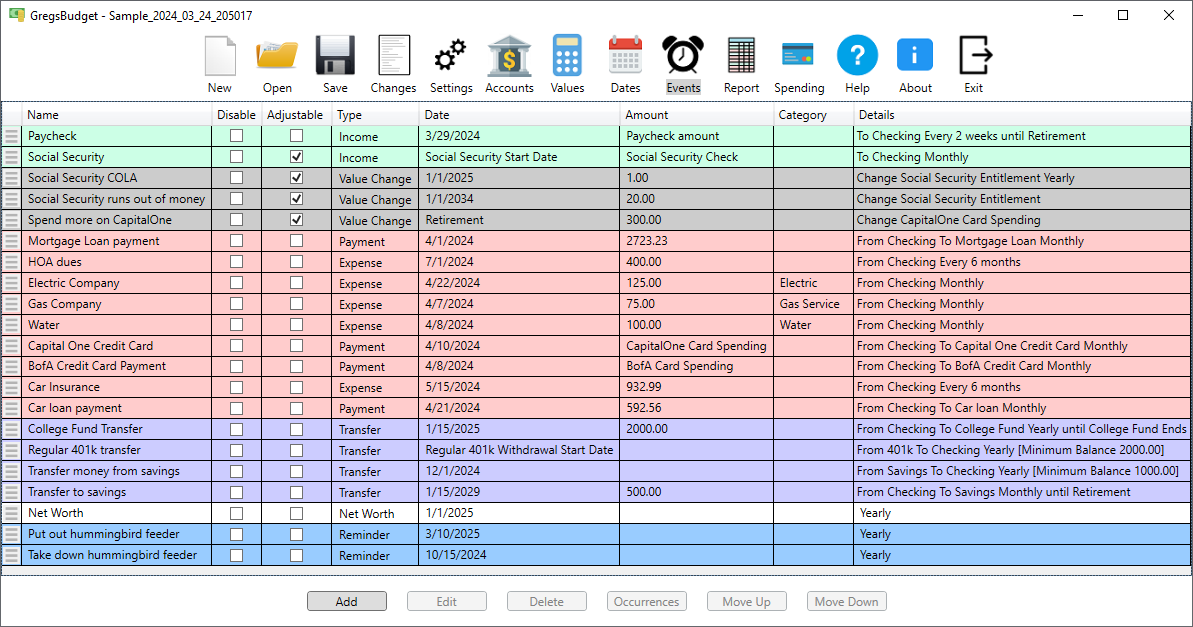
Task: Check Disable for the Paycheck event
Action: (237, 135)
